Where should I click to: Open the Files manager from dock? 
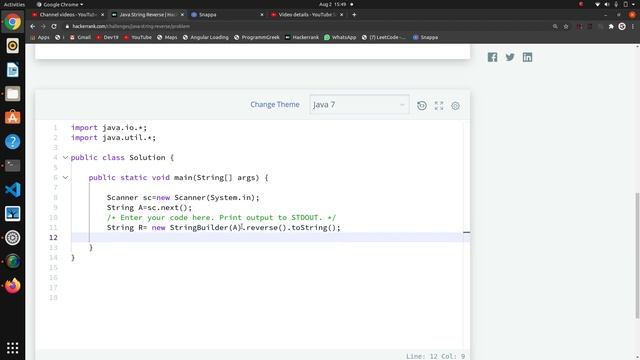coord(13,94)
